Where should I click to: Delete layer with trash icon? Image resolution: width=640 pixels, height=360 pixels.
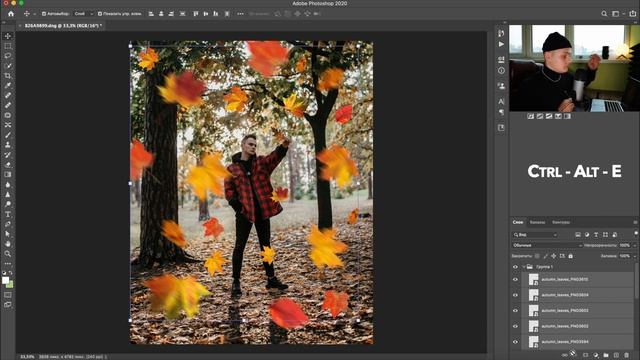(x=627, y=355)
